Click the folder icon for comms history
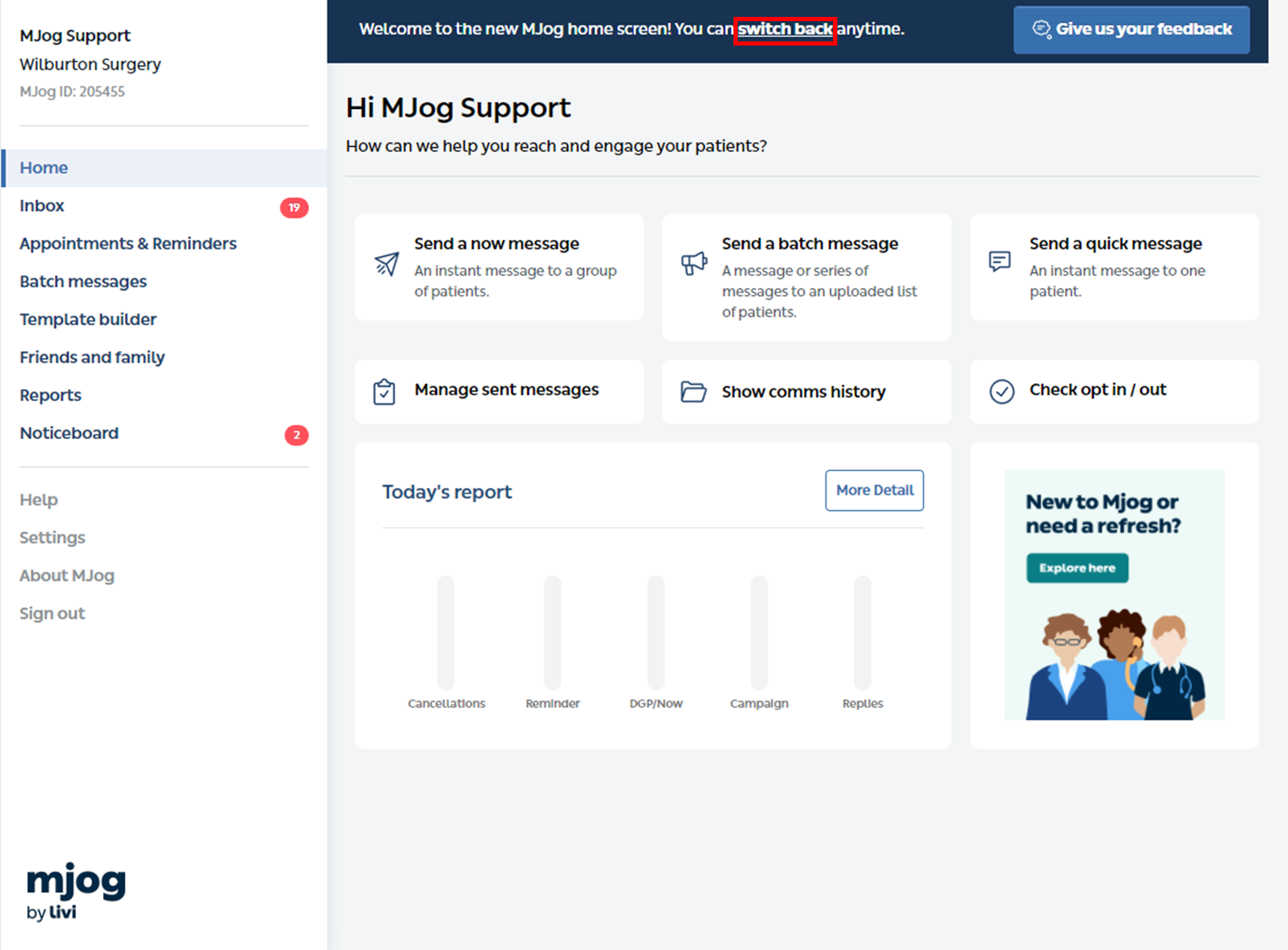This screenshot has height=950, width=1288. pyautogui.click(x=693, y=392)
